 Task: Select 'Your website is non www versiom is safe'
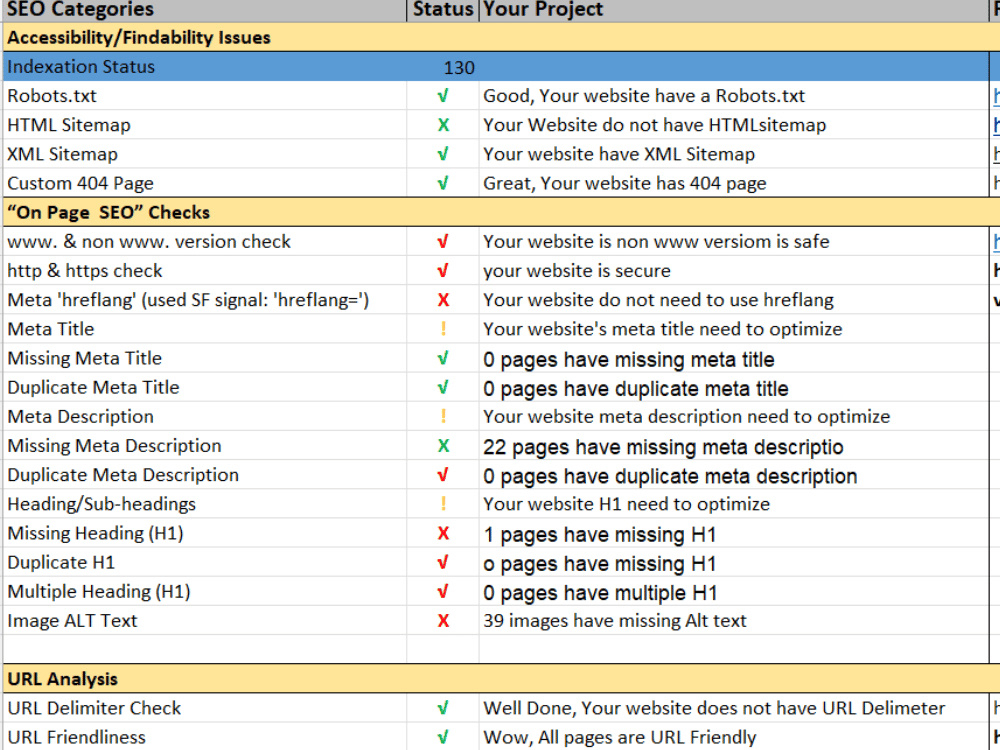click(733, 242)
